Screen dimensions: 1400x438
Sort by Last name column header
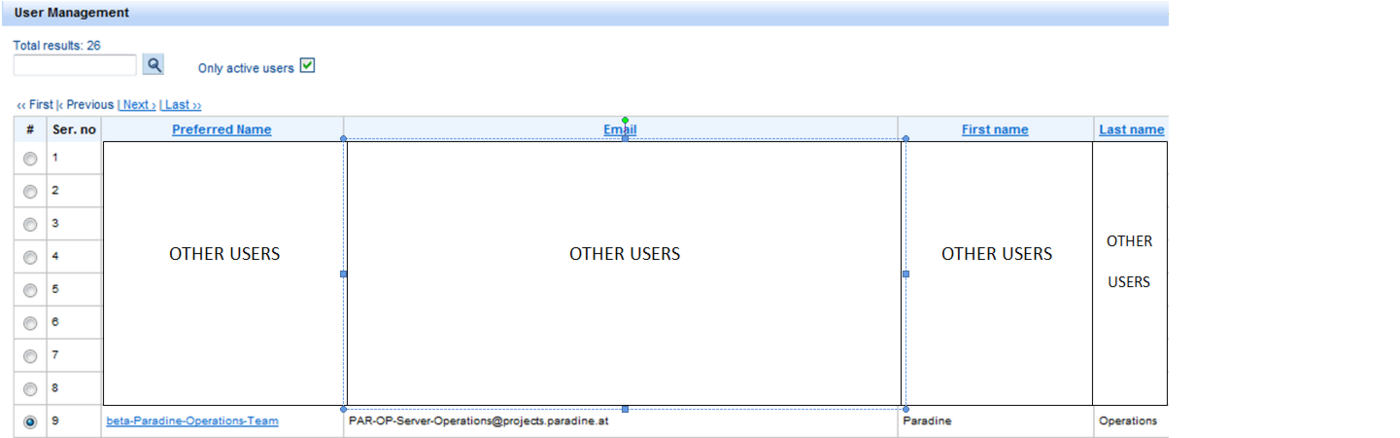1131,130
